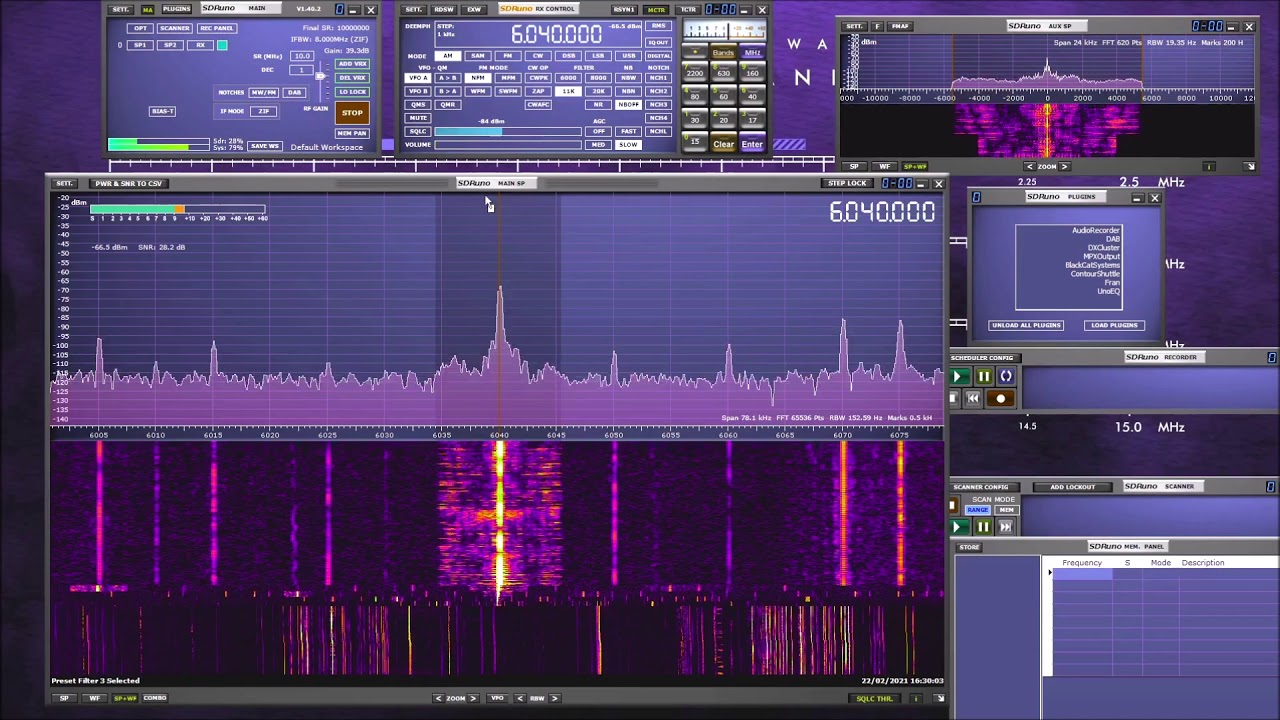
Task: Click Aux SP resize corner arrow
Action: [1250, 166]
